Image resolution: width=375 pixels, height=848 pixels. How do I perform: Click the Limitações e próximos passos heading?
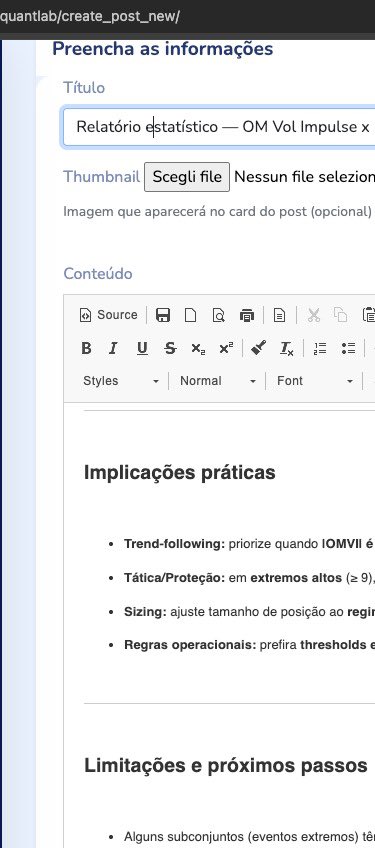[x=226, y=766]
